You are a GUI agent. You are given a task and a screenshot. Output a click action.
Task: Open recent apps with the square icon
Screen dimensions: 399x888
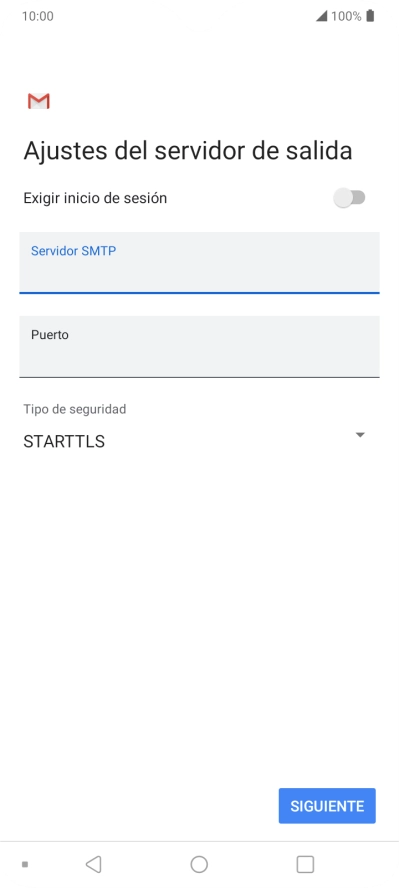305,864
